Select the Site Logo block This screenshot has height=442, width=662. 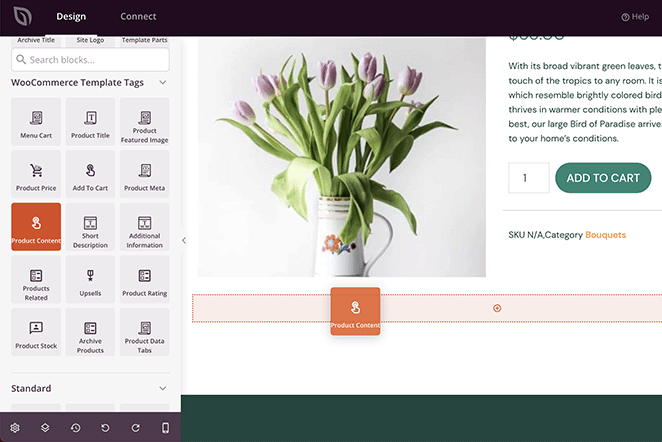point(90,41)
